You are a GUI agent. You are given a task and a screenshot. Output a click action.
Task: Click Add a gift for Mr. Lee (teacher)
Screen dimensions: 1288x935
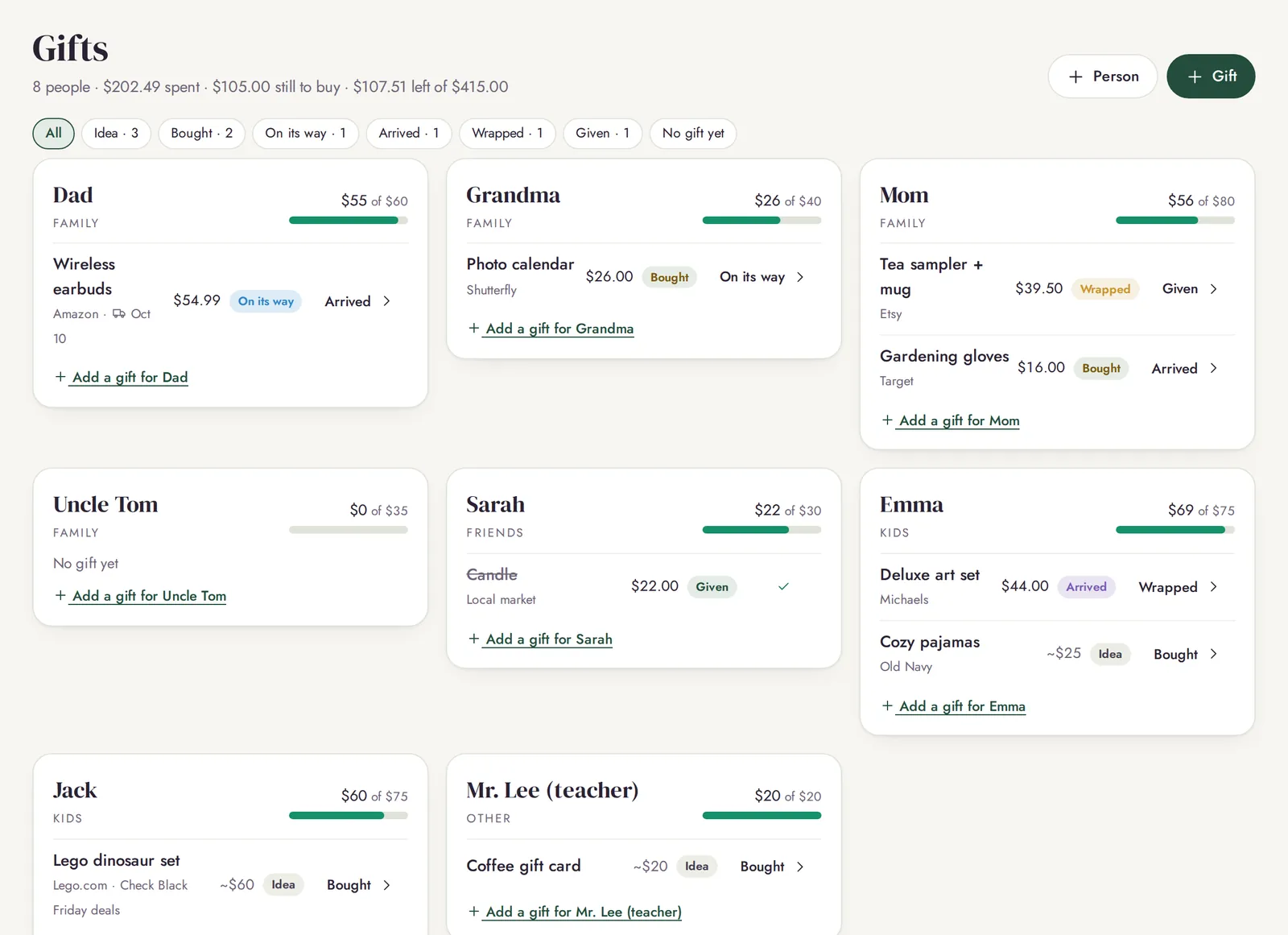pos(583,912)
